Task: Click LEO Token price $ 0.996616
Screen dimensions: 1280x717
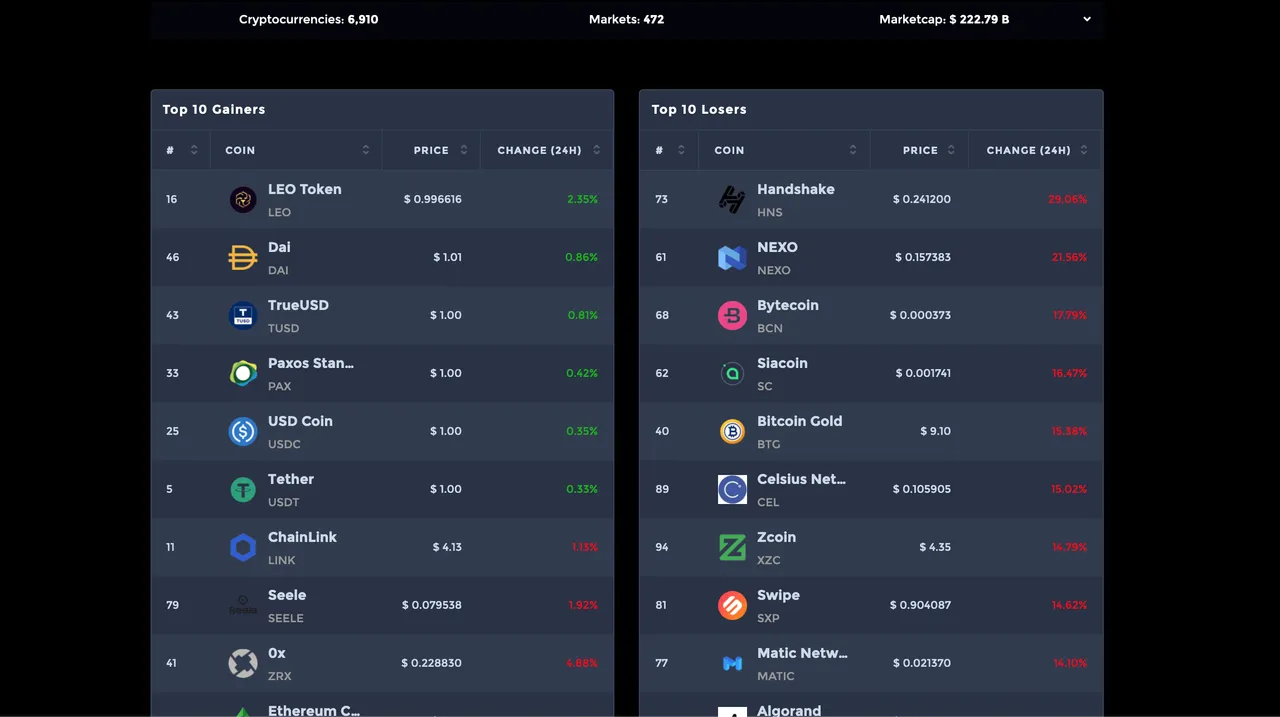Action: click(x=433, y=199)
